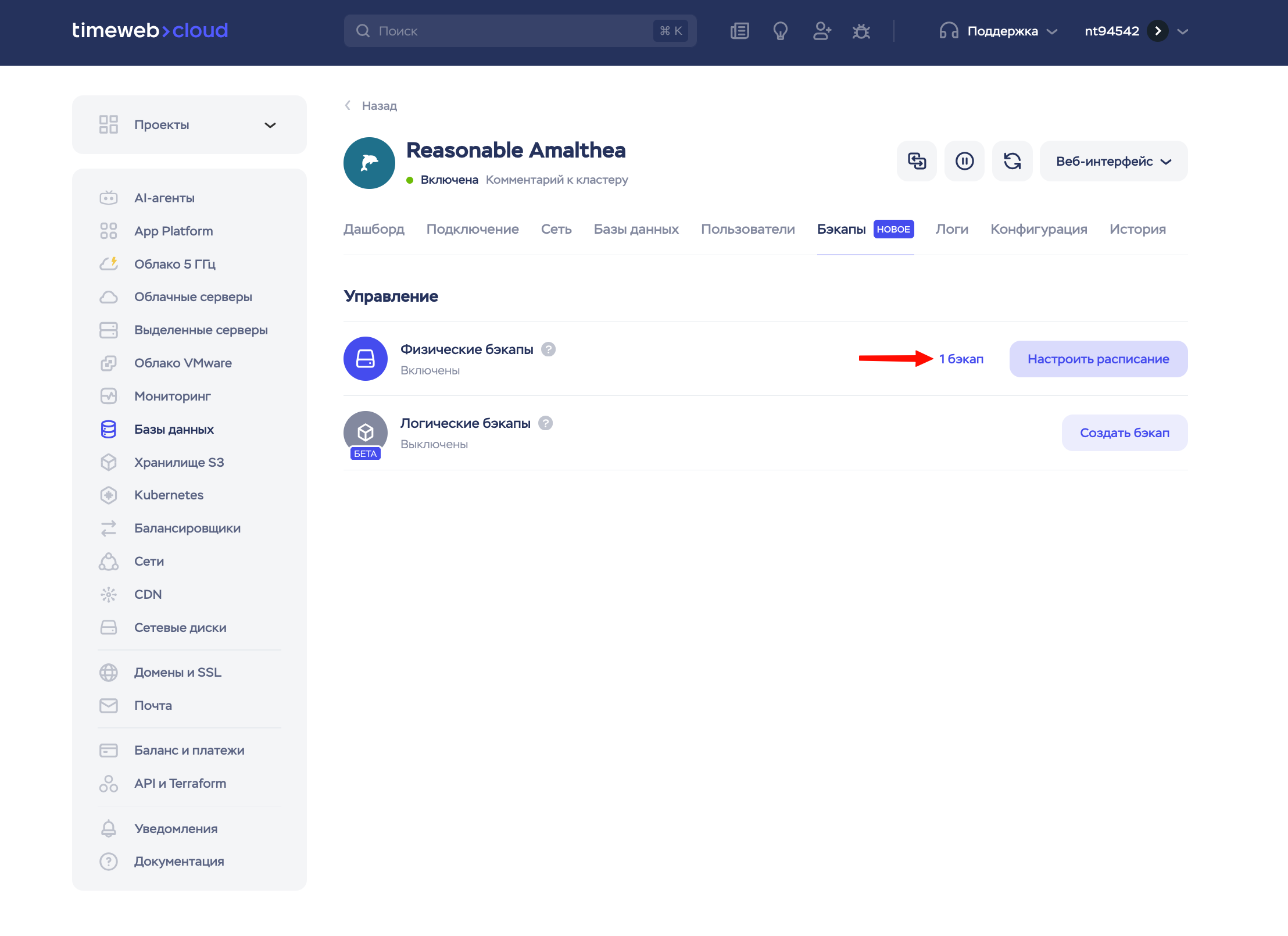Image resolution: width=1288 pixels, height=936 pixels.
Task: Switch to the Логи tab
Action: [x=951, y=229]
